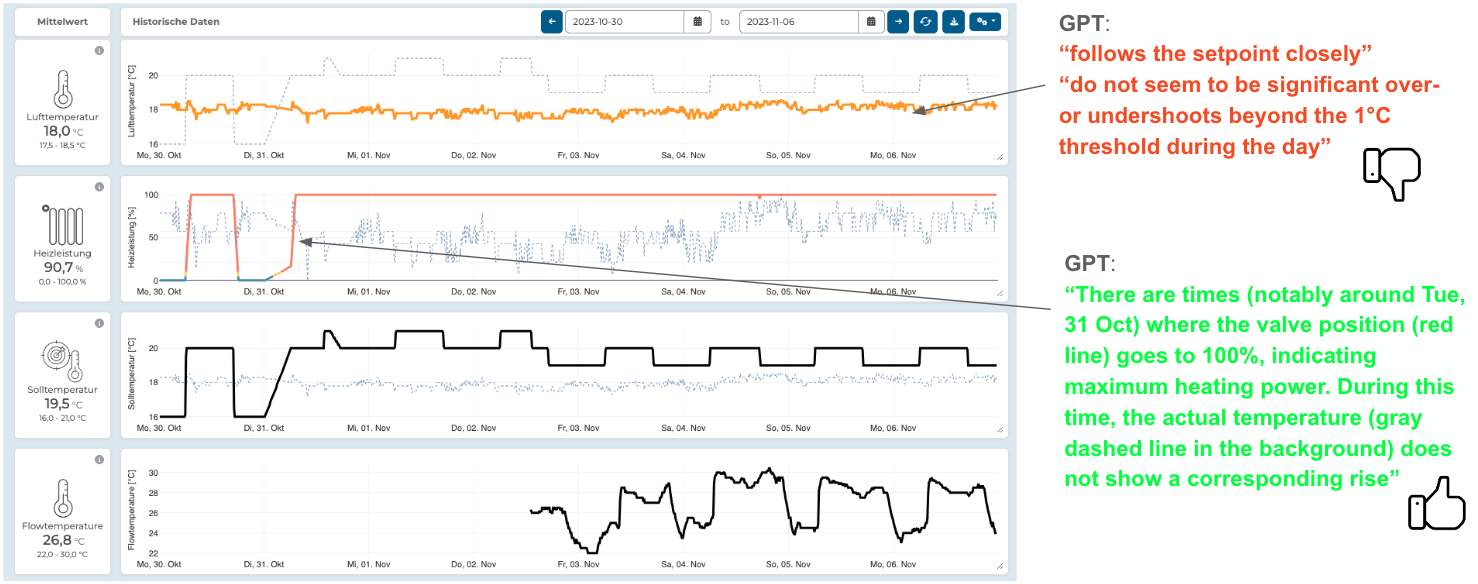Image resolution: width=1478 pixels, height=584 pixels.
Task: Download the historical data
Action: tap(953, 21)
